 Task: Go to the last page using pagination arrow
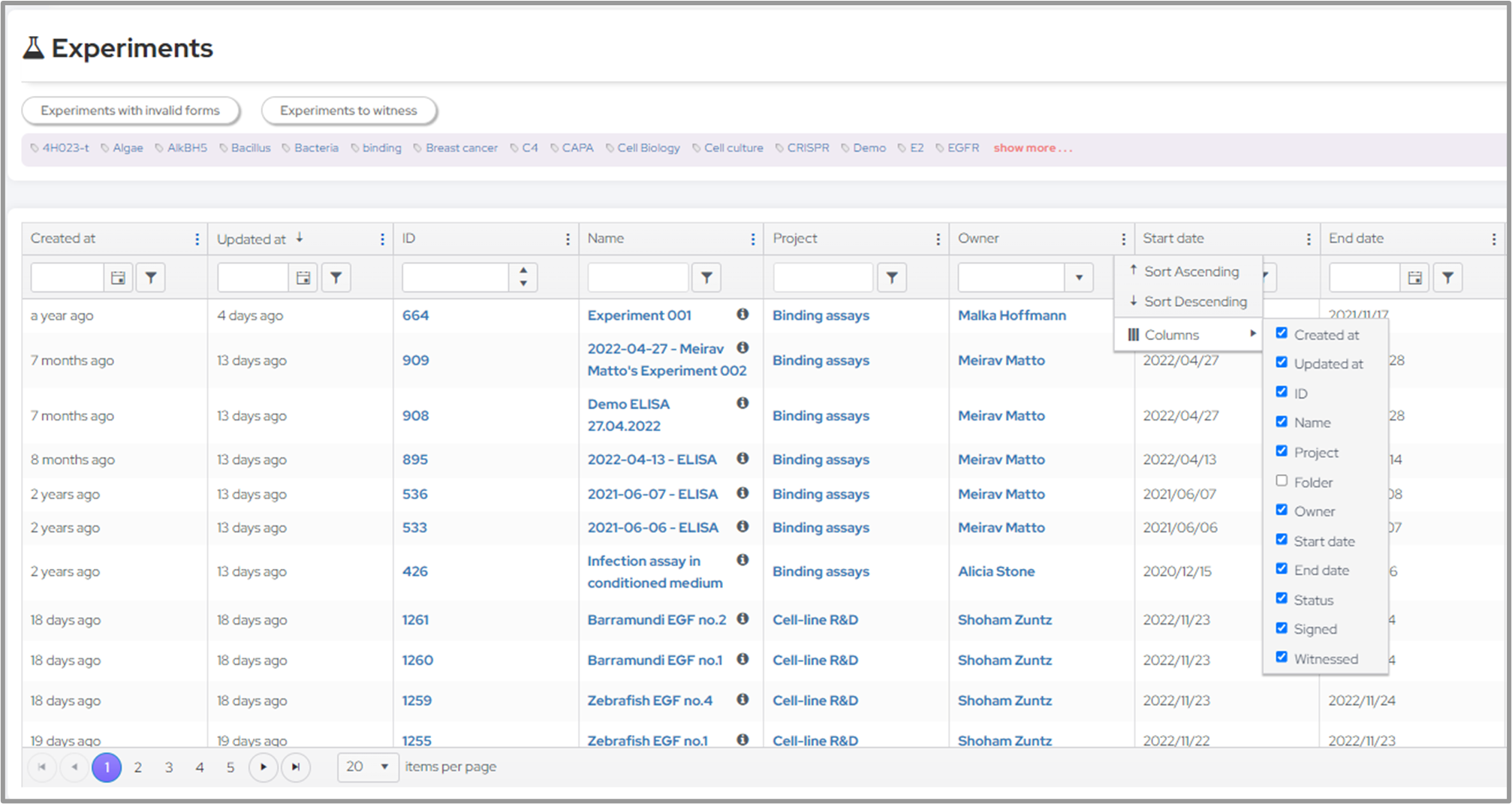(296, 767)
